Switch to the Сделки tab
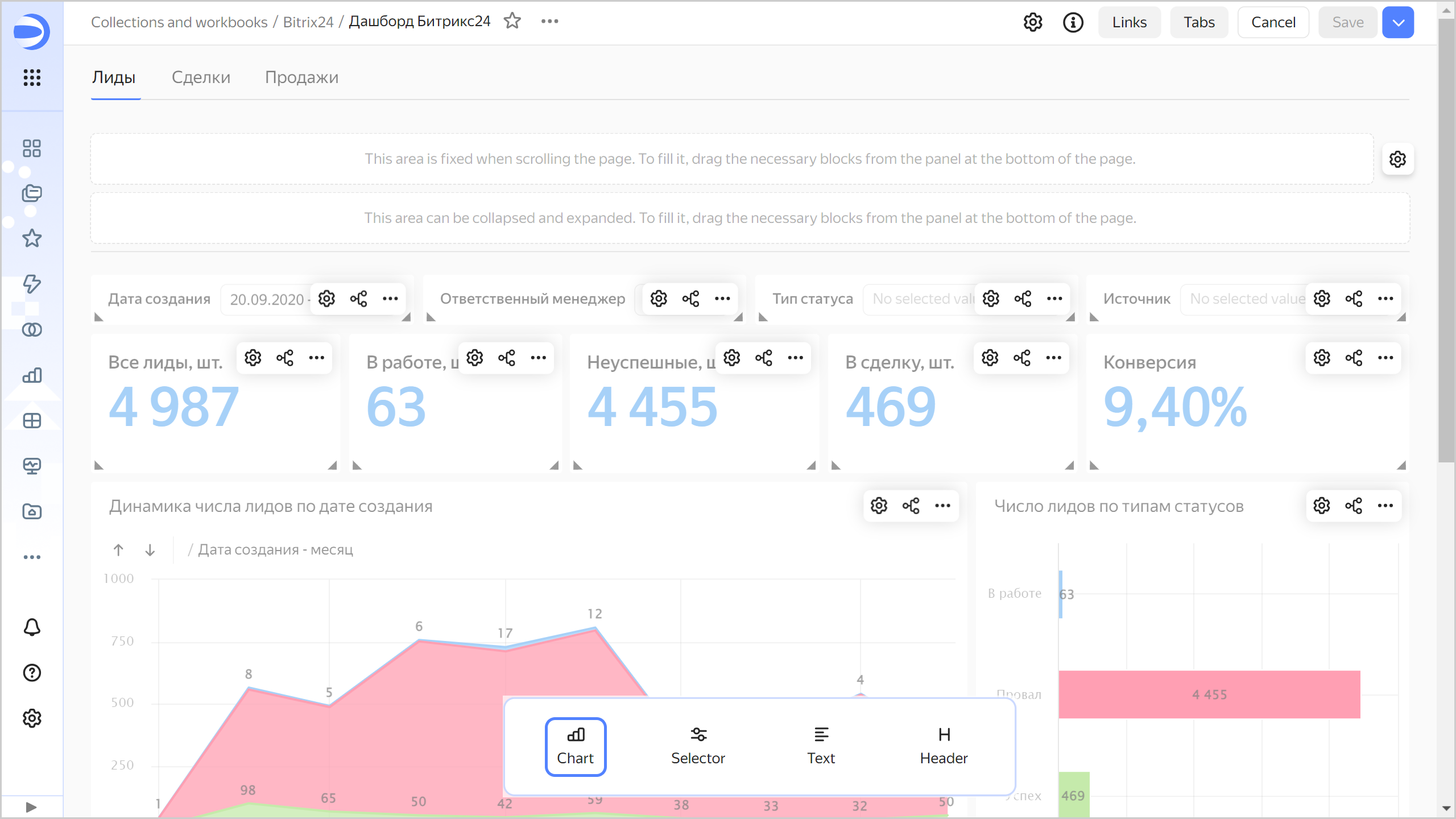This screenshot has width=1456, height=819. (201, 77)
